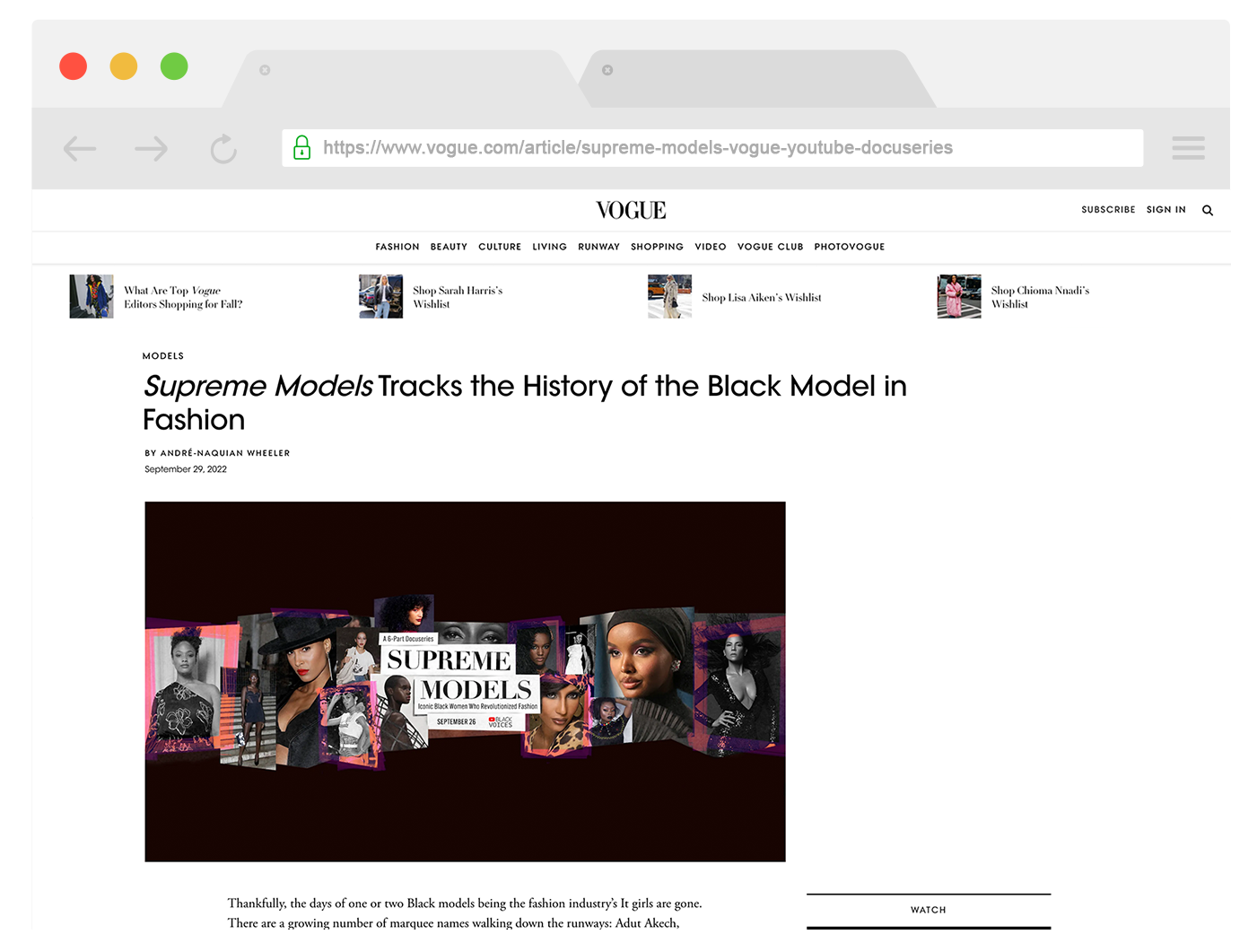Open Sarah Harris's Wishlist thumbnail
Viewport: 1257px width, 952px height.
[380, 297]
